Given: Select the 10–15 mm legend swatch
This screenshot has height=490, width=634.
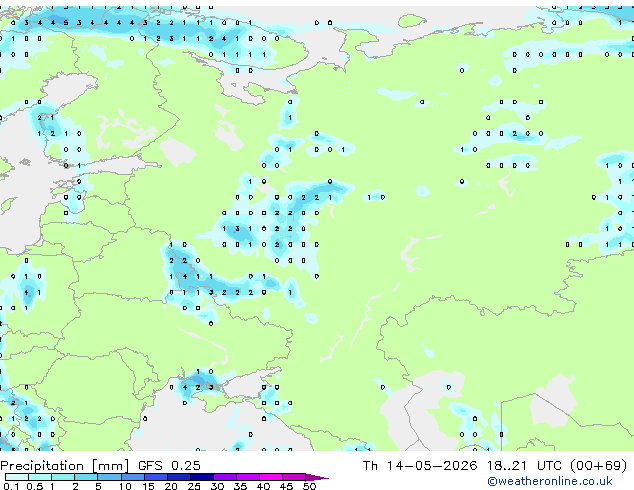Looking at the screenshot, I should click(132, 477).
